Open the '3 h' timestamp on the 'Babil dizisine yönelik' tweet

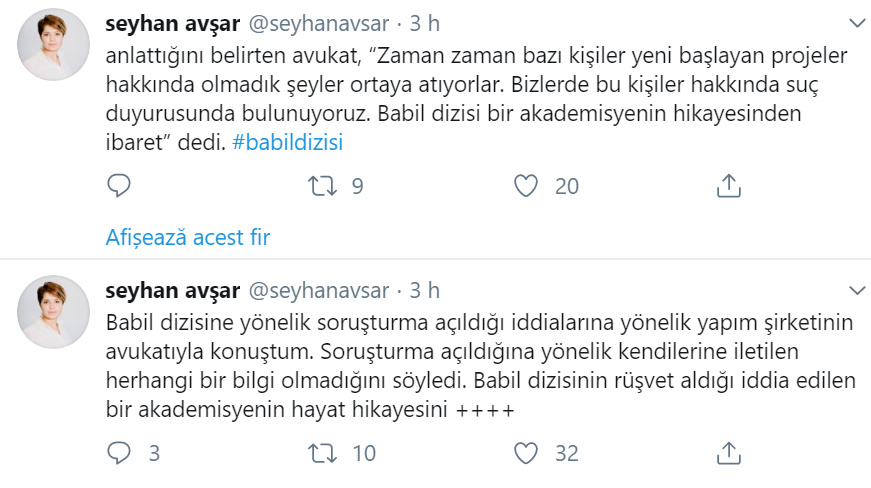(x=424, y=291)
